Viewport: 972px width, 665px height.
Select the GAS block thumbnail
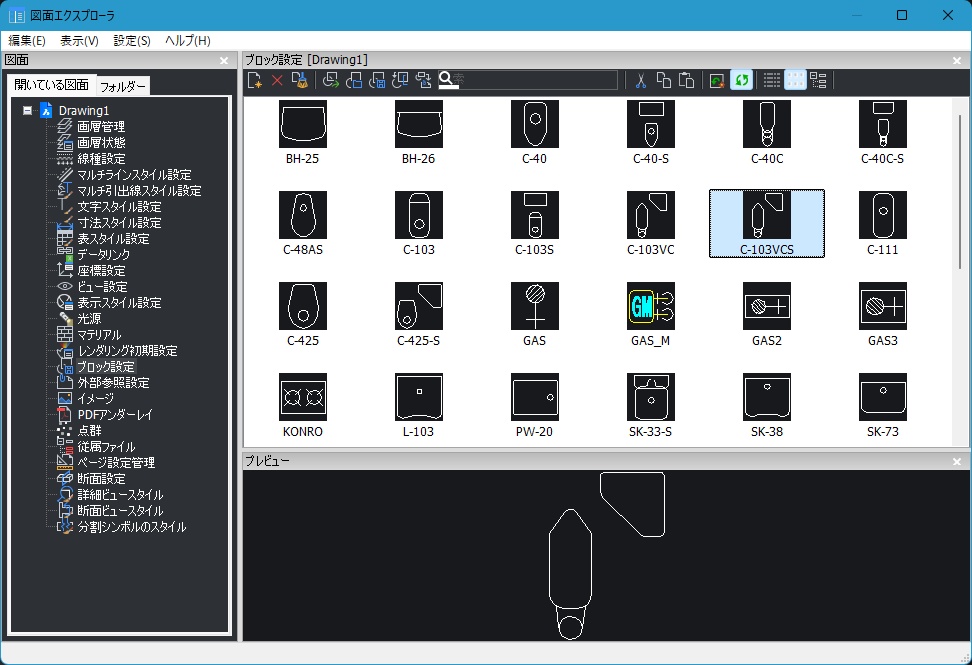pyautogui.click(x=534, y=306)
